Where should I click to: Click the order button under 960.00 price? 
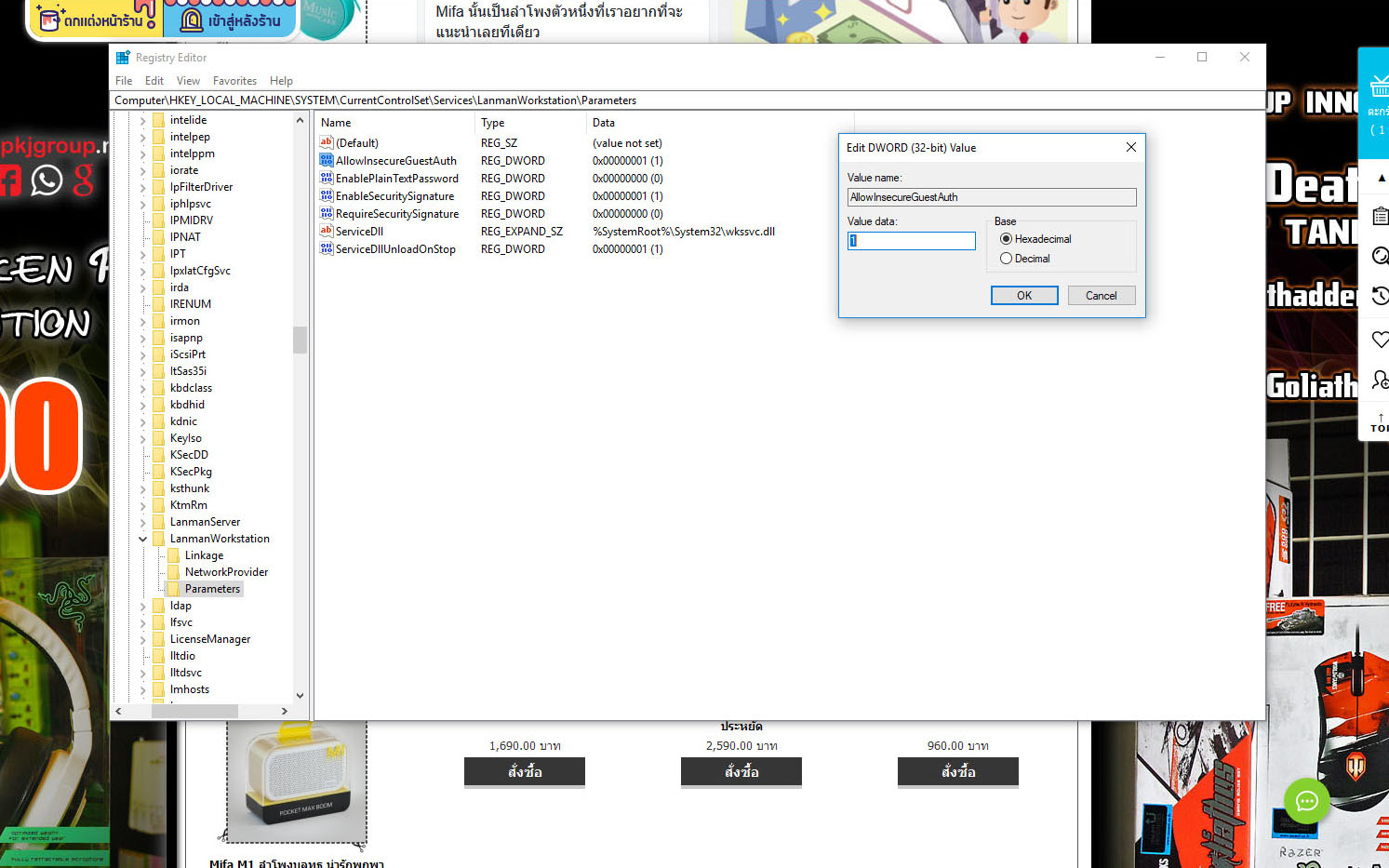click(x=958, y=771)
